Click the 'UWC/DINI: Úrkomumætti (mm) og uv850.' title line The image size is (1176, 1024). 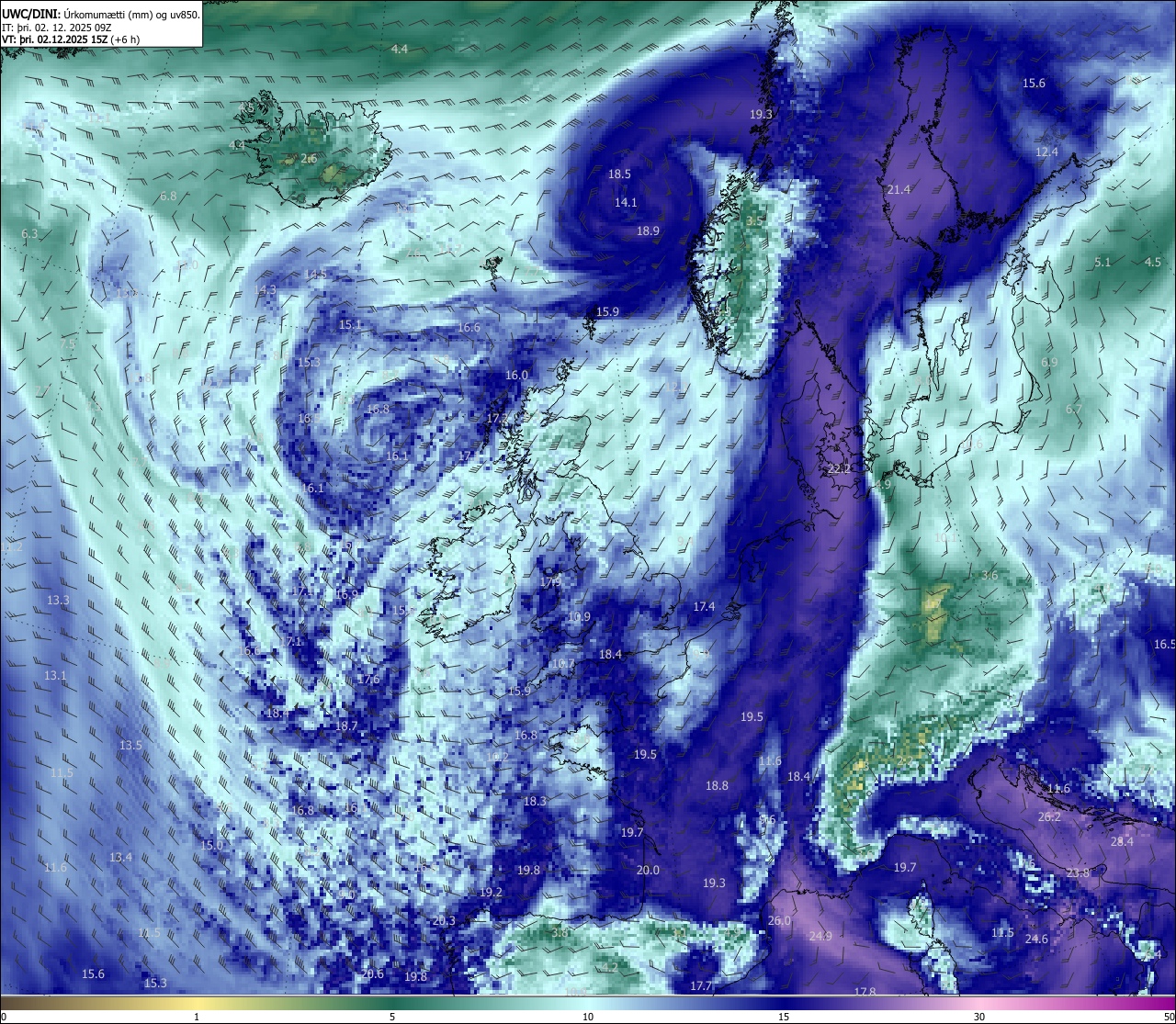tap(100, 14)
